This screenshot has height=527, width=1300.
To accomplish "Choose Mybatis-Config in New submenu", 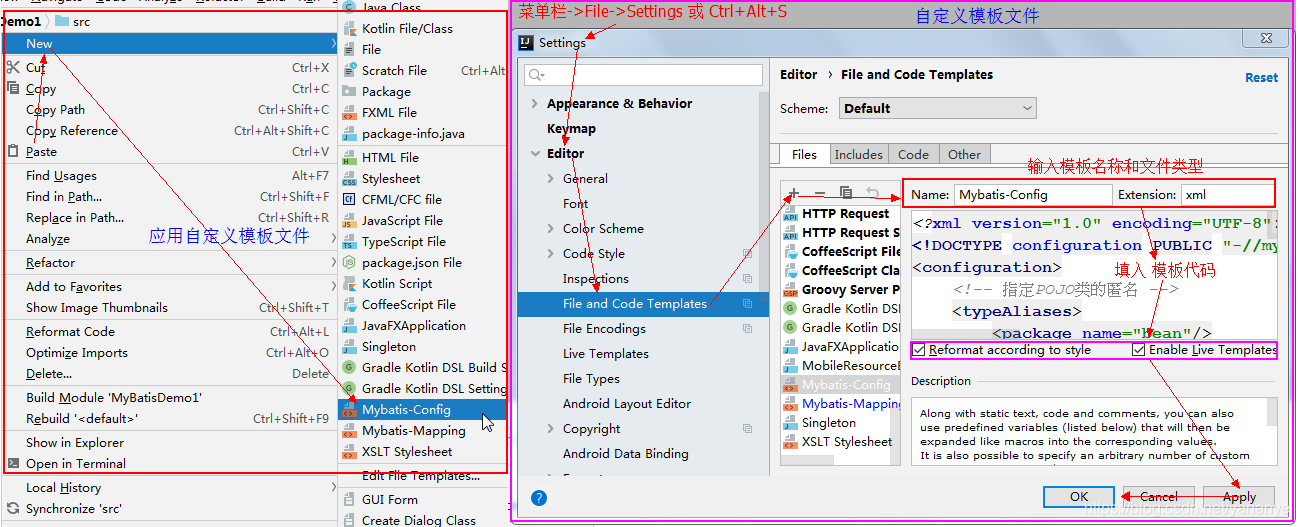I will coord(422,409).
